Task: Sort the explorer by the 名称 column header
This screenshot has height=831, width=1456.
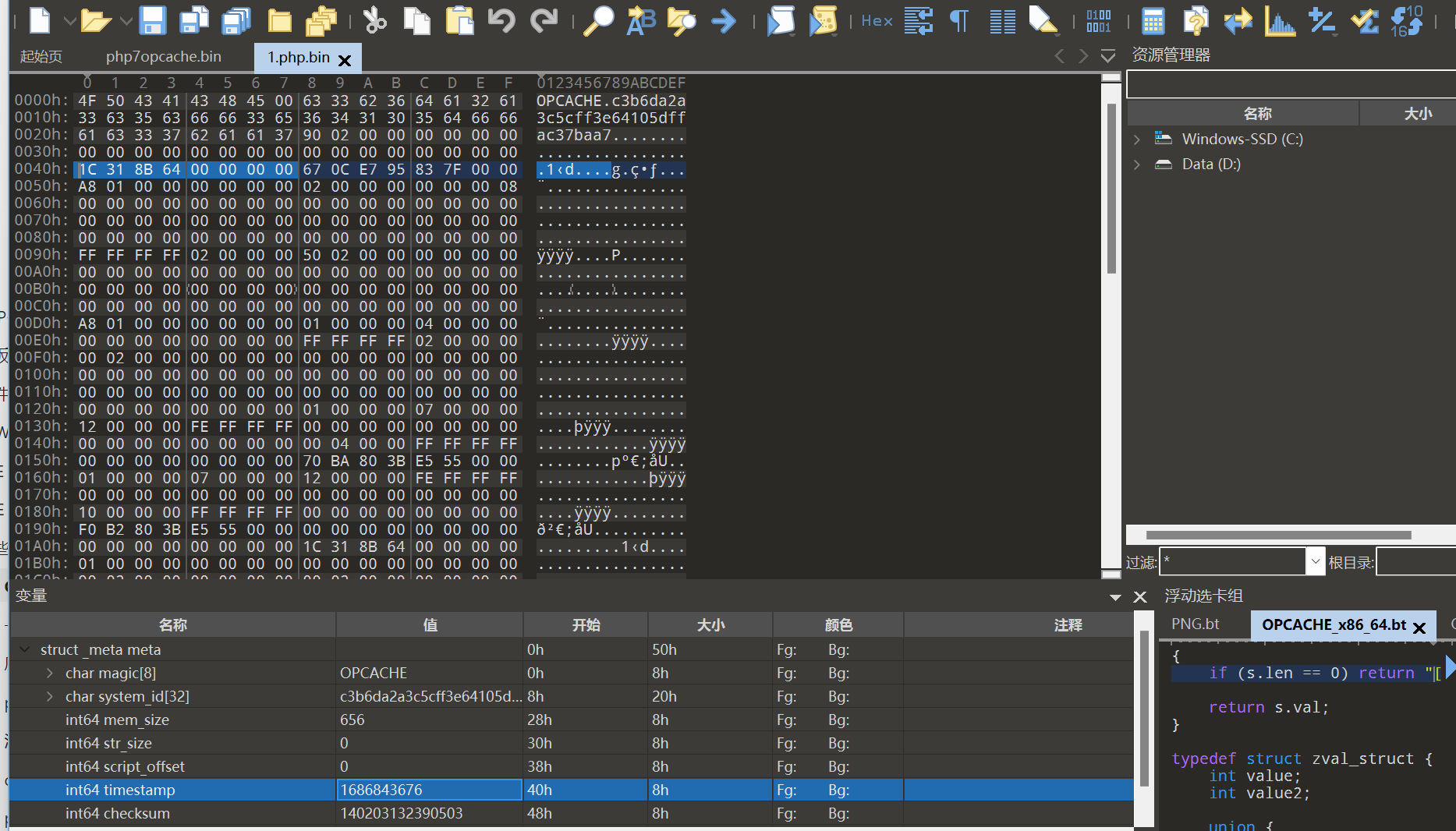Action: (x=1243, y=114)
